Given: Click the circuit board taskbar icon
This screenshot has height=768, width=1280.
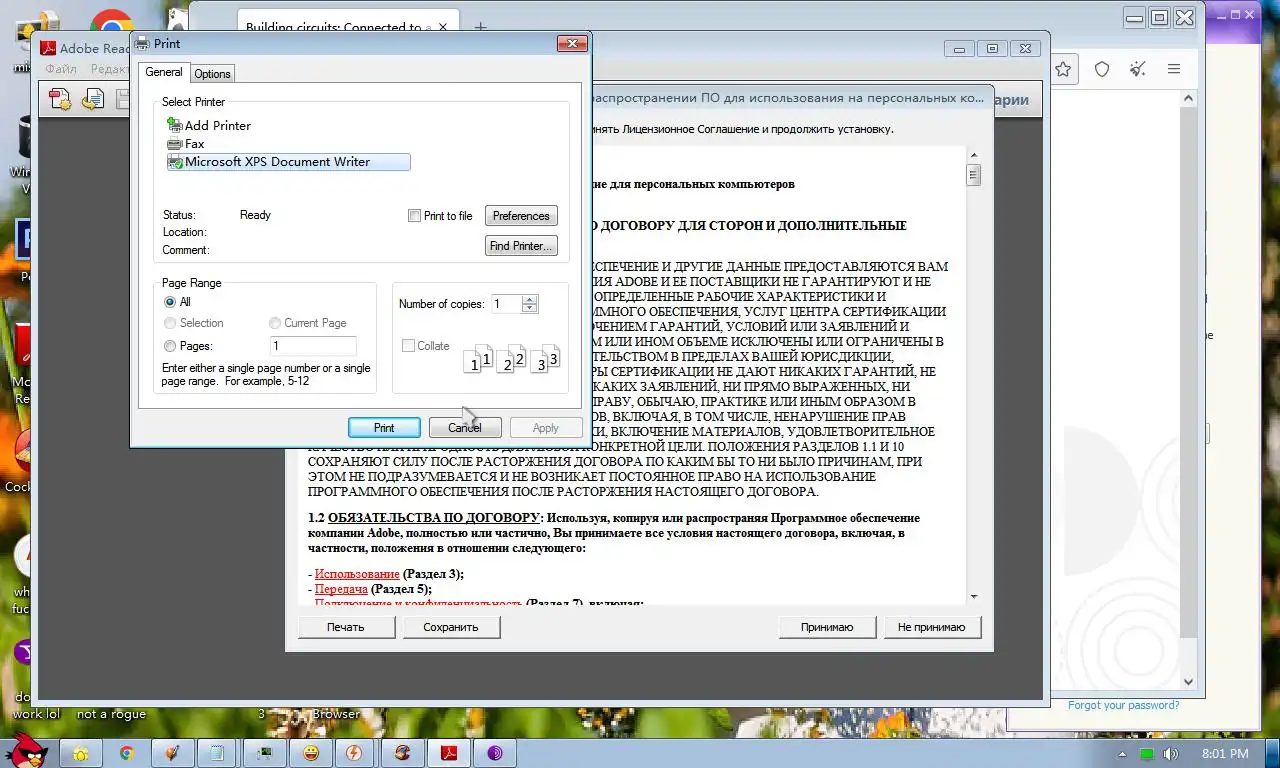Looking at the screenshot, I should (x=264, y=753).
